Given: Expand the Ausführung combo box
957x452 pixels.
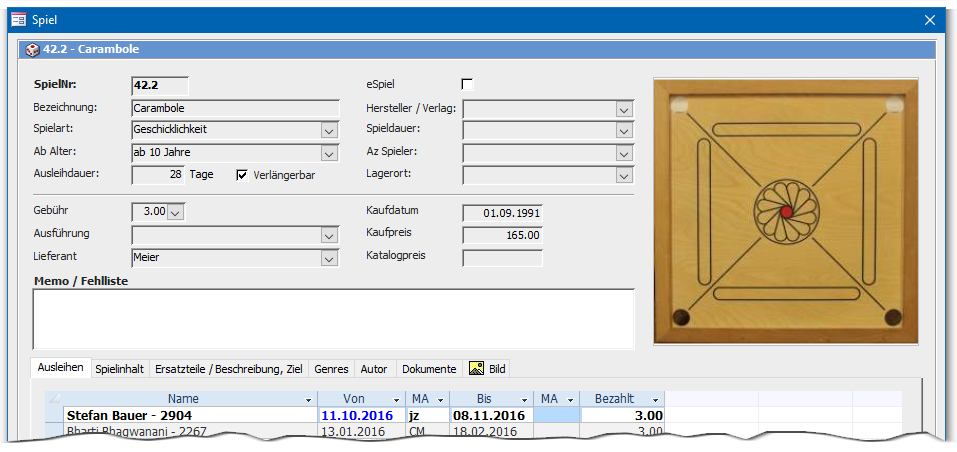Looking at the screenshot, I should [x=329, y=236].
